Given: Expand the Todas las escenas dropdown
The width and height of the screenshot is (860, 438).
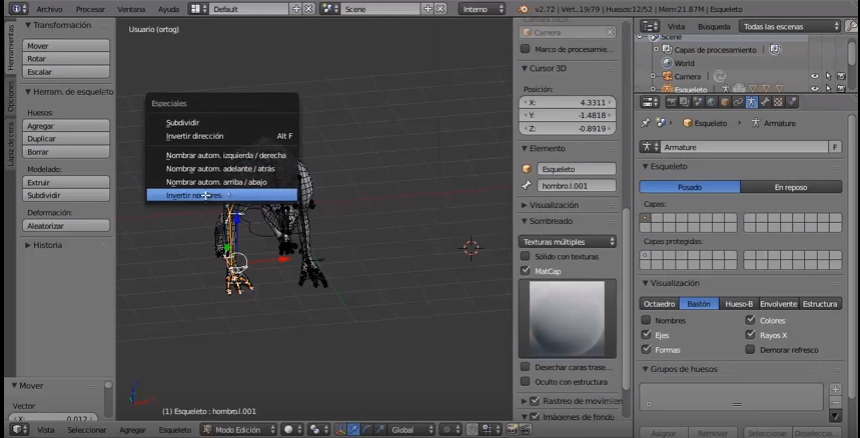Looking at the screenshot, I should click(x=791, y=27).
